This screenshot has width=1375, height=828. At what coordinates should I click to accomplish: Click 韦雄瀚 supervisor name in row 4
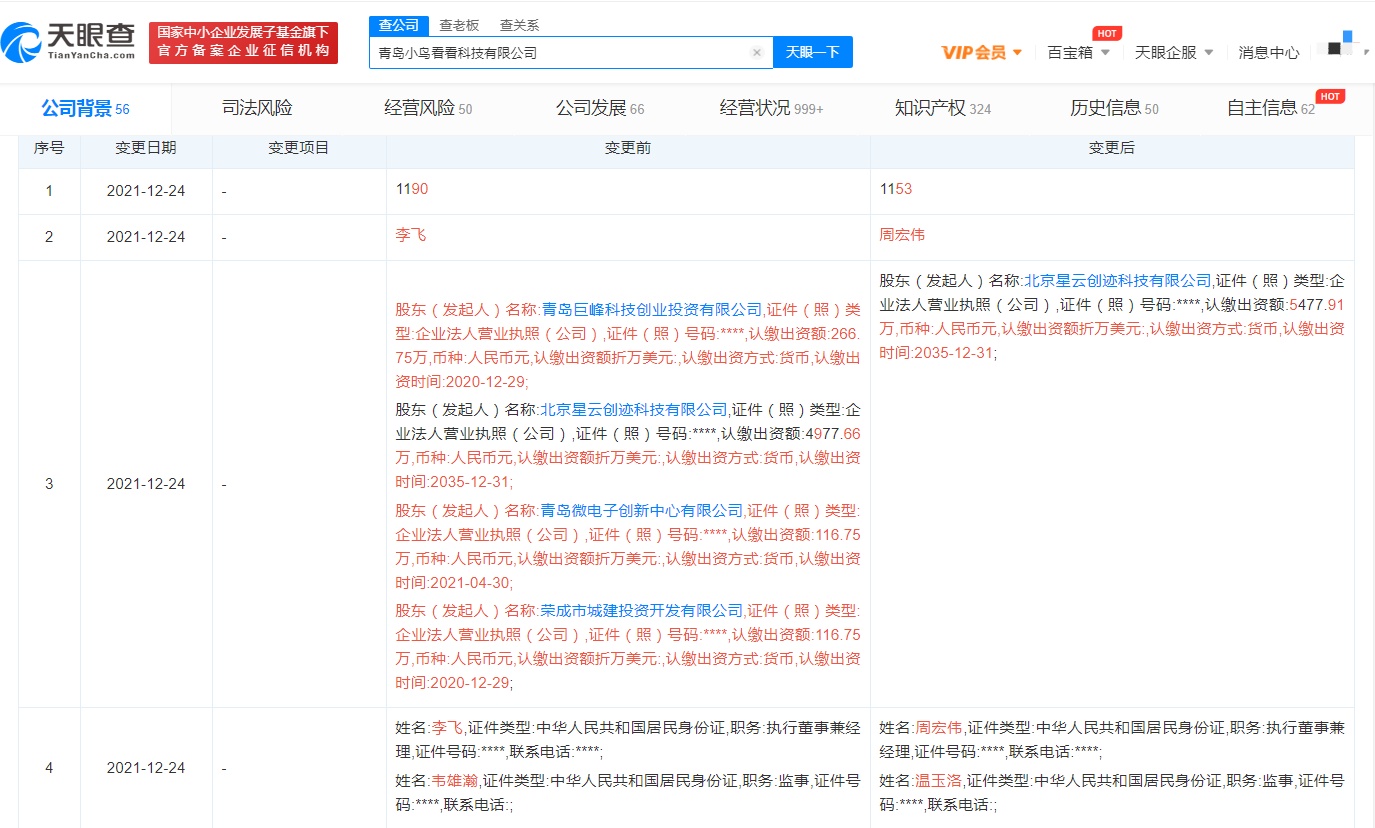tap(455, 780)
